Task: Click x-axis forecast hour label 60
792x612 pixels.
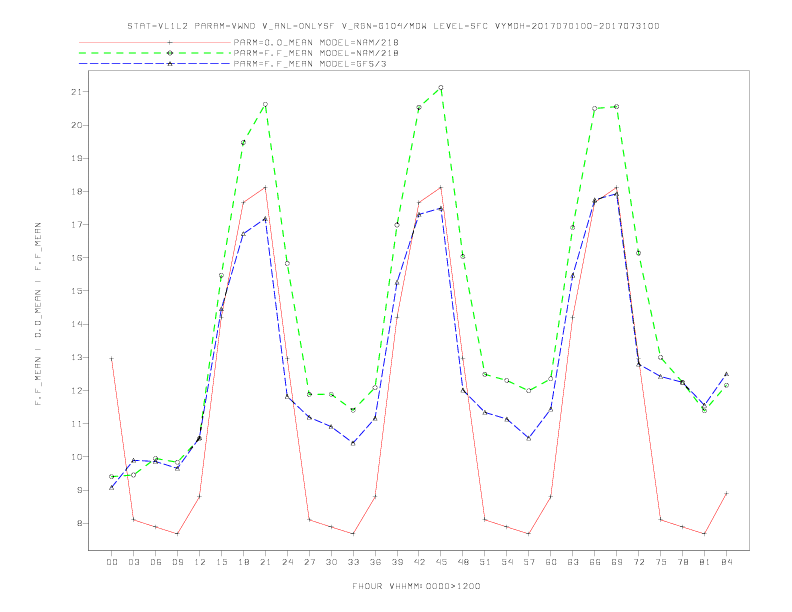Action: [x=551, y=562]
